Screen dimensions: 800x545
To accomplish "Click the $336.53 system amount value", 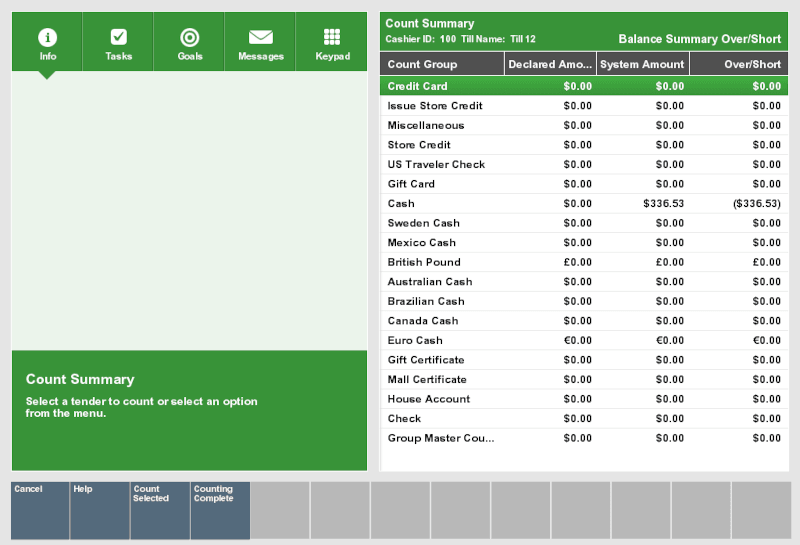I will 663,203.
